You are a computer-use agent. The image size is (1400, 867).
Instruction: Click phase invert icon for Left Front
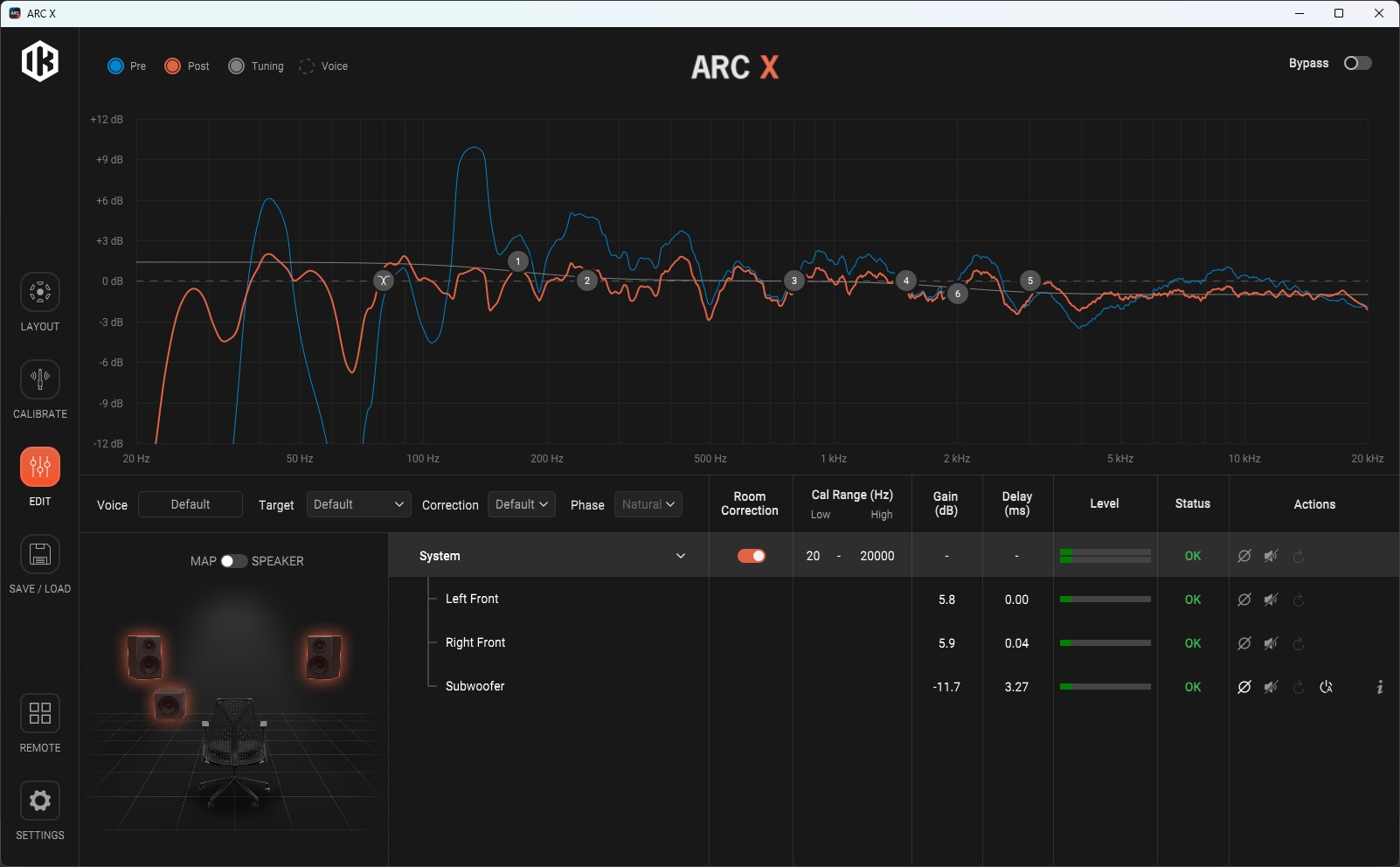[x=1244, y=600]
